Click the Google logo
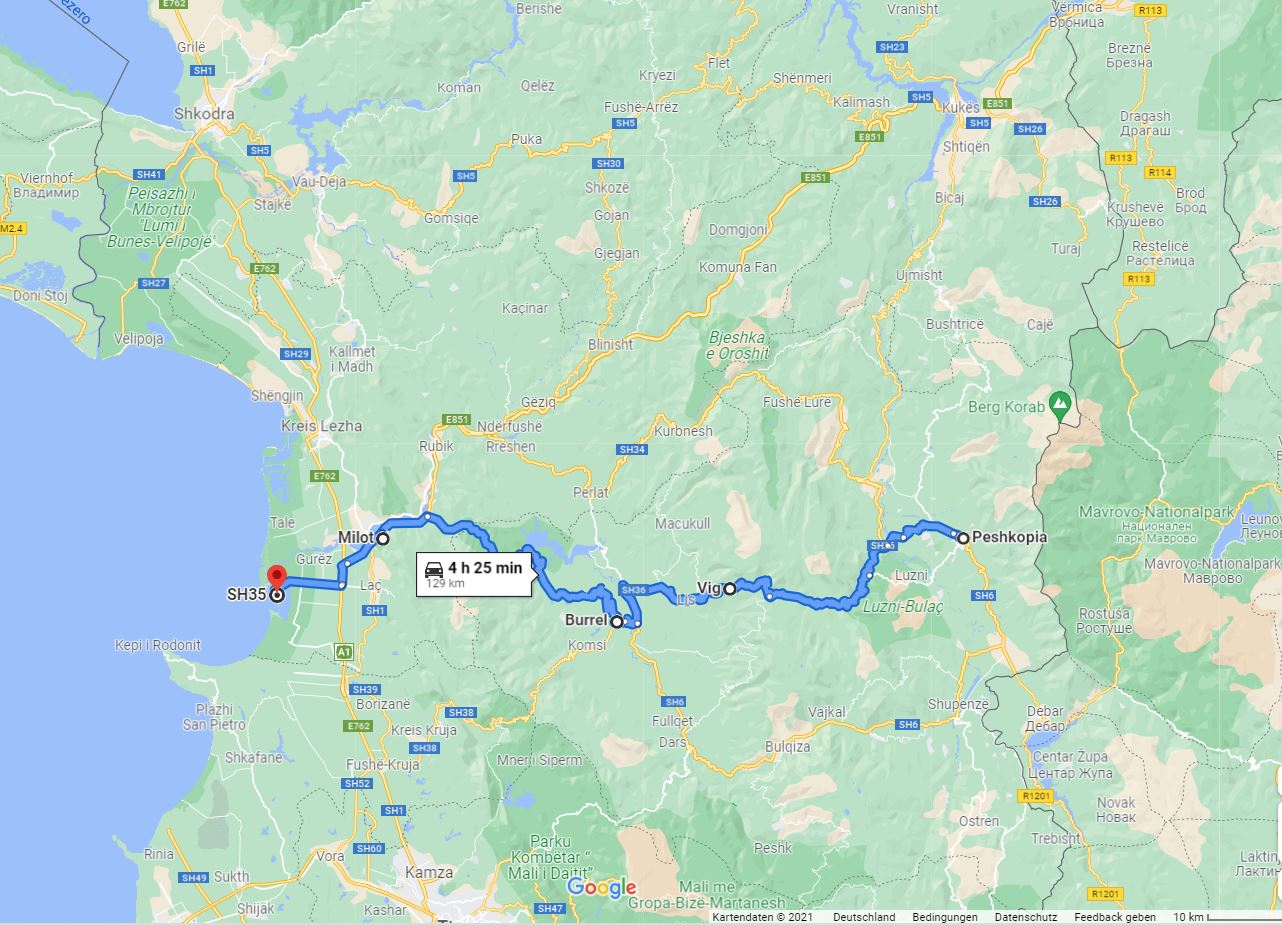Image resolution: width=1282 pixels, height=925 pixels. tap(602, 887)
